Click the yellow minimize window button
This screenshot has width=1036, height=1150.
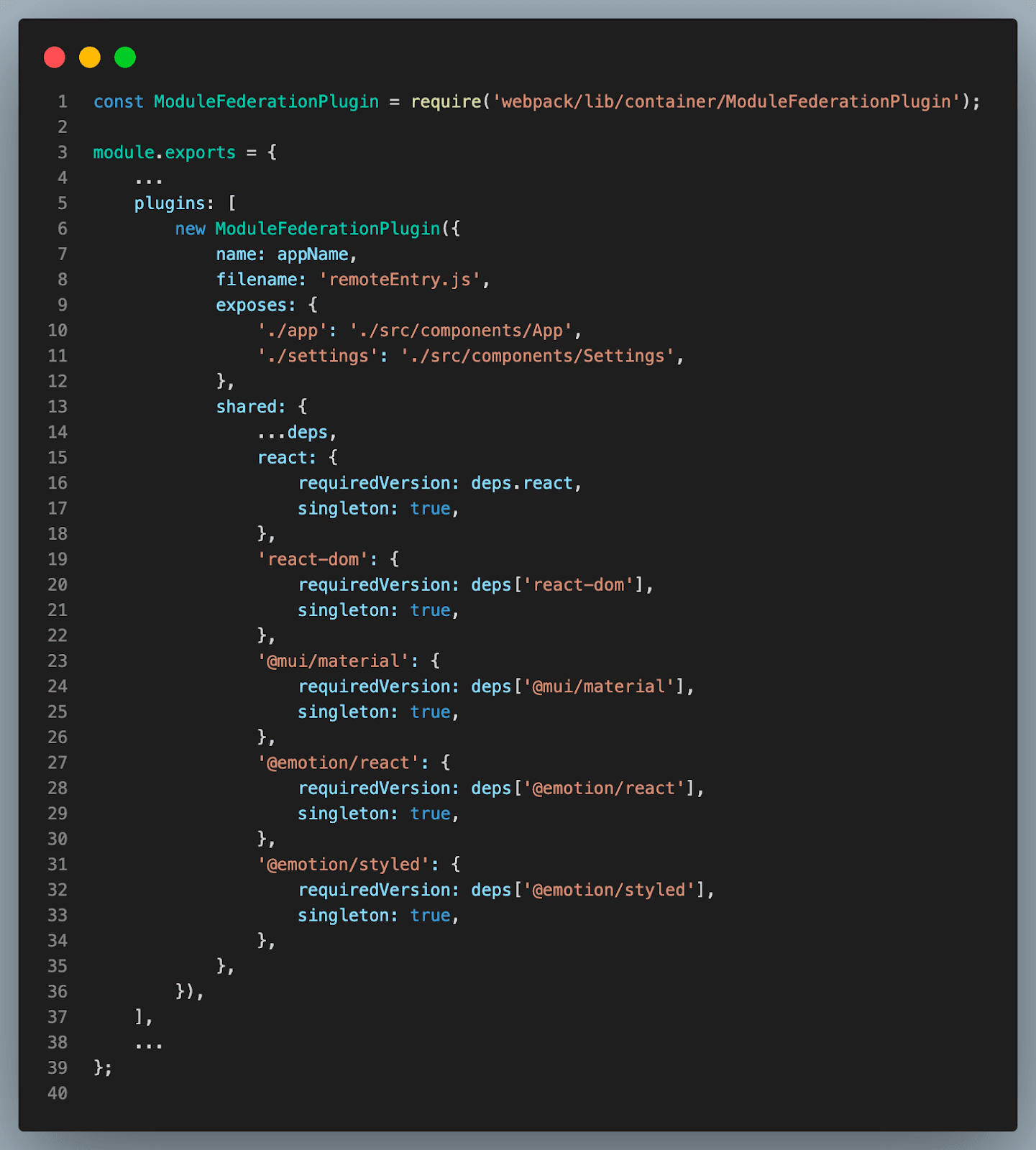(90, 57)
